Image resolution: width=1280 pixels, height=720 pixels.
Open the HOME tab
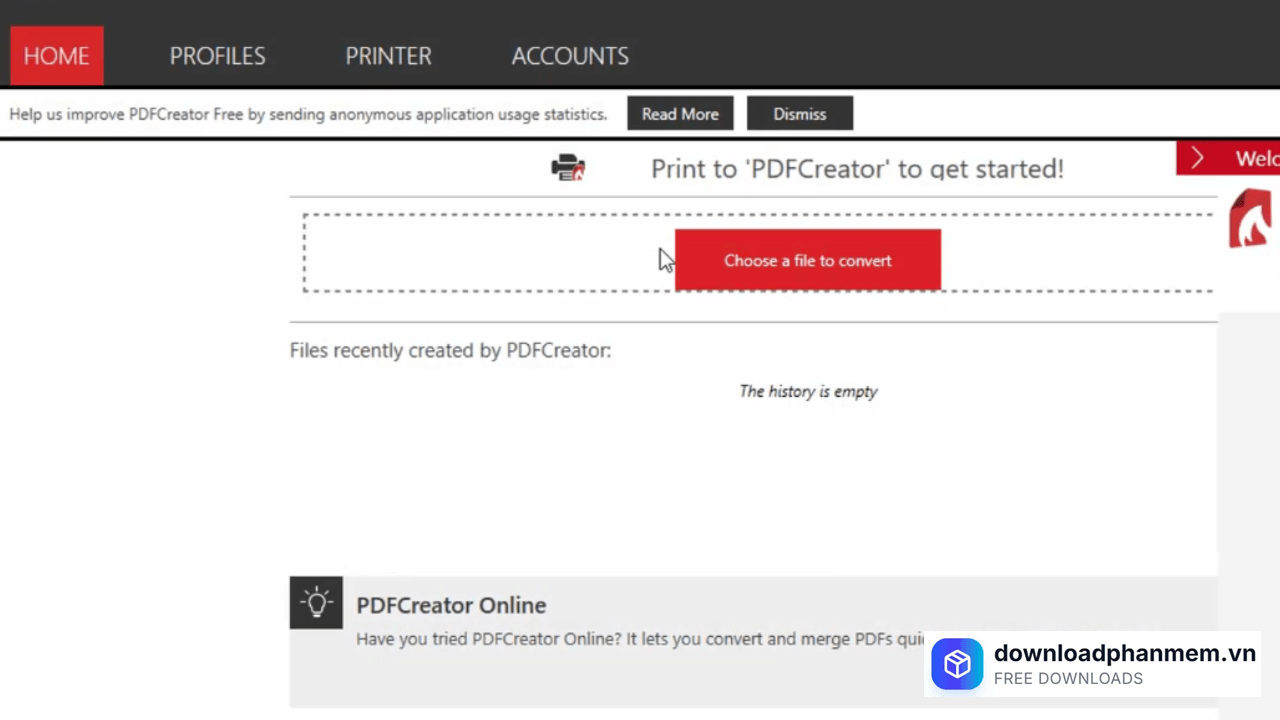[x=56, y=56]
